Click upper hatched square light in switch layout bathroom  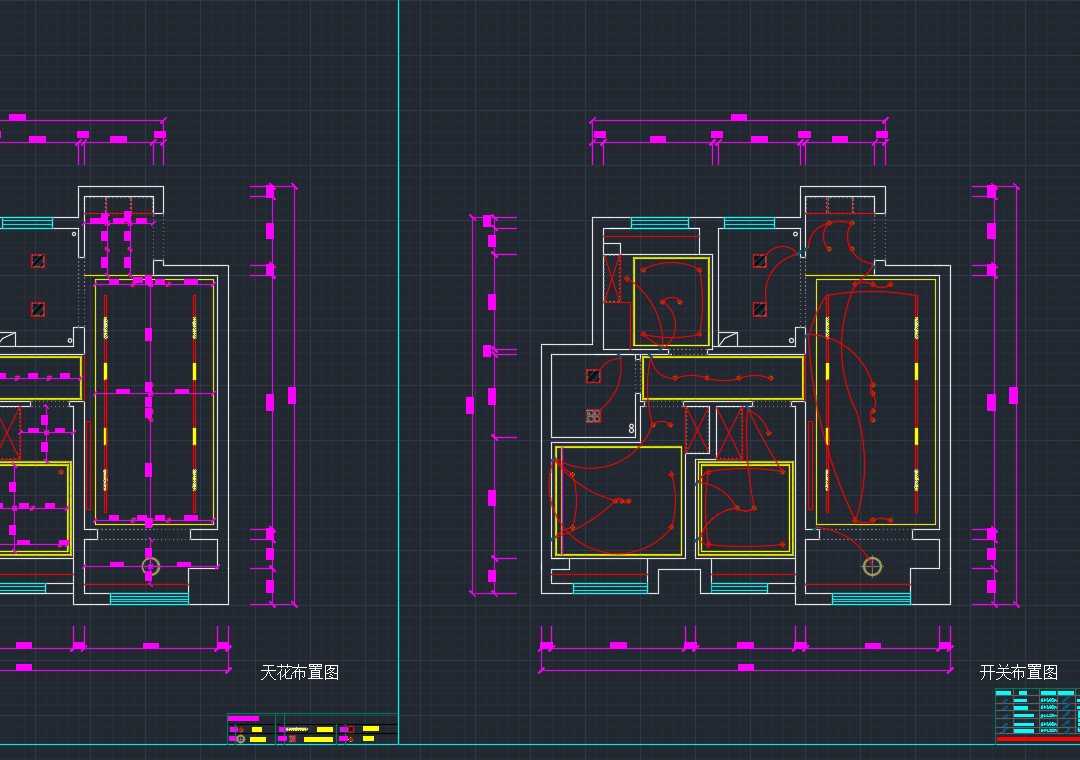pos(760,261)
